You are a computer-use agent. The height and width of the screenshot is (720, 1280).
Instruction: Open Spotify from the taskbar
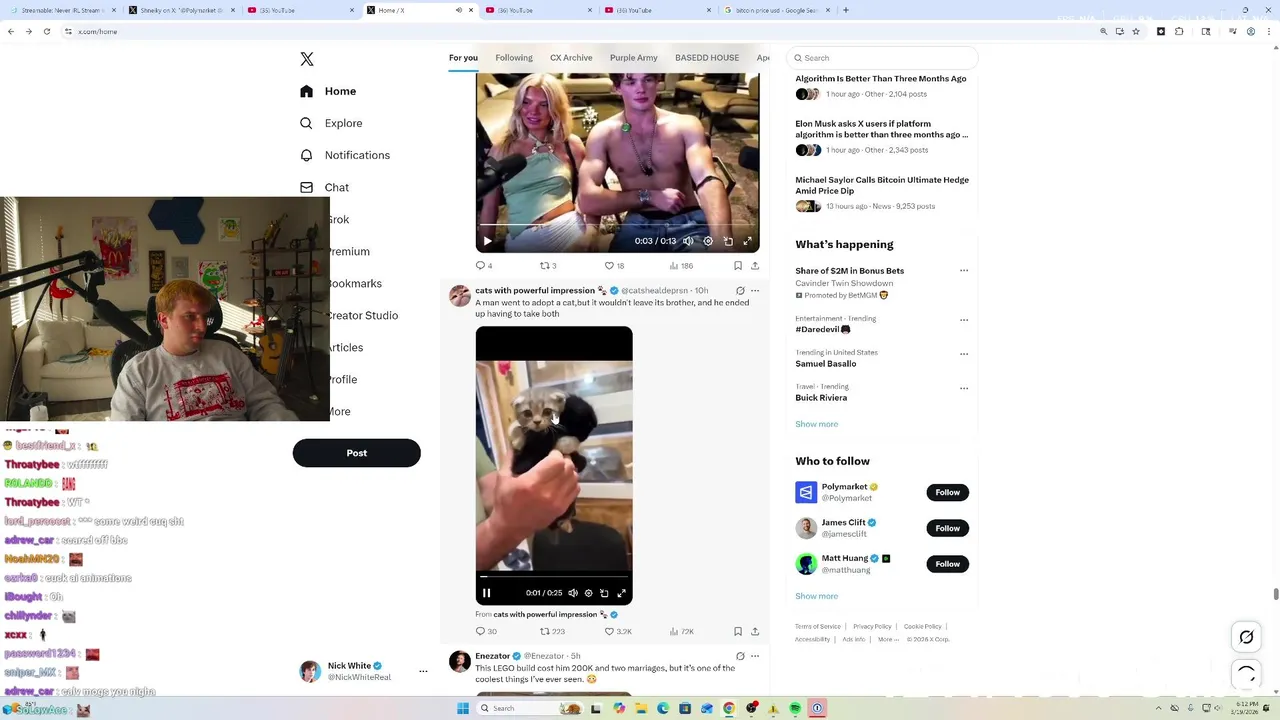click(x=795, y=708)
